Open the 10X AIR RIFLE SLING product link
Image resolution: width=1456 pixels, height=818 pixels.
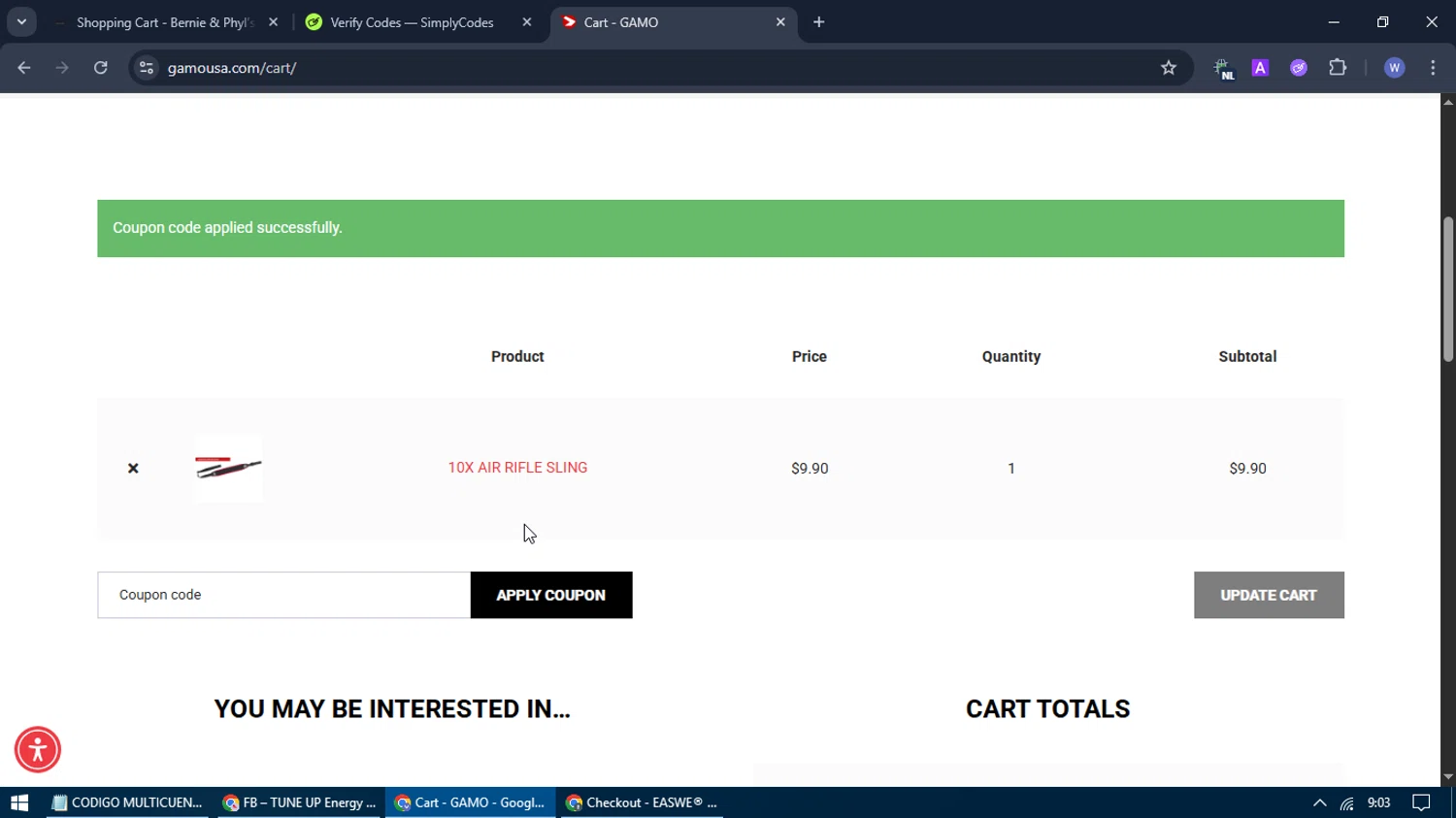coord(517,468)
